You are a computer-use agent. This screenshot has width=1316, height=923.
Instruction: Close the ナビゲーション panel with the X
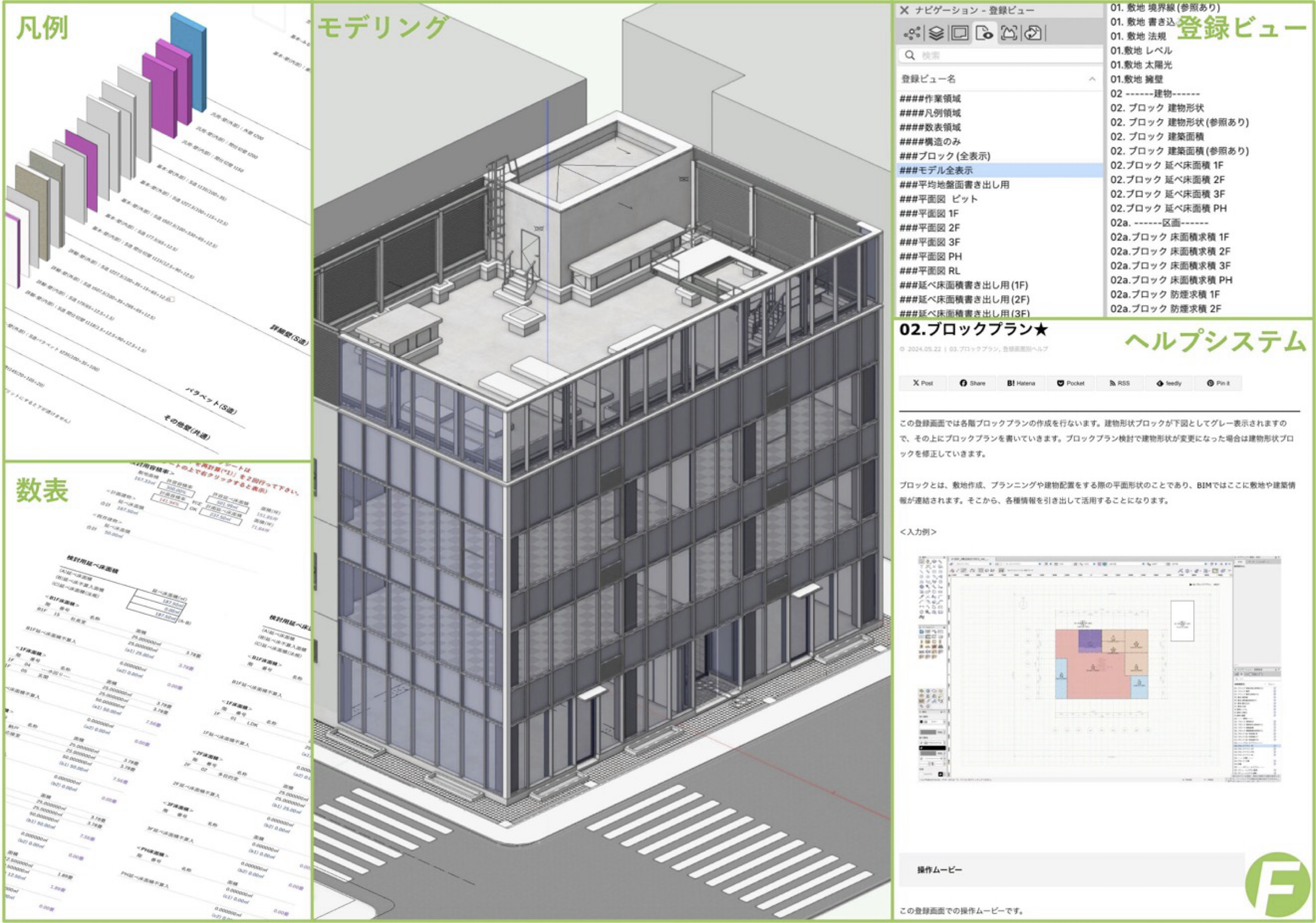pyautogui.click(x=904, y=10)
